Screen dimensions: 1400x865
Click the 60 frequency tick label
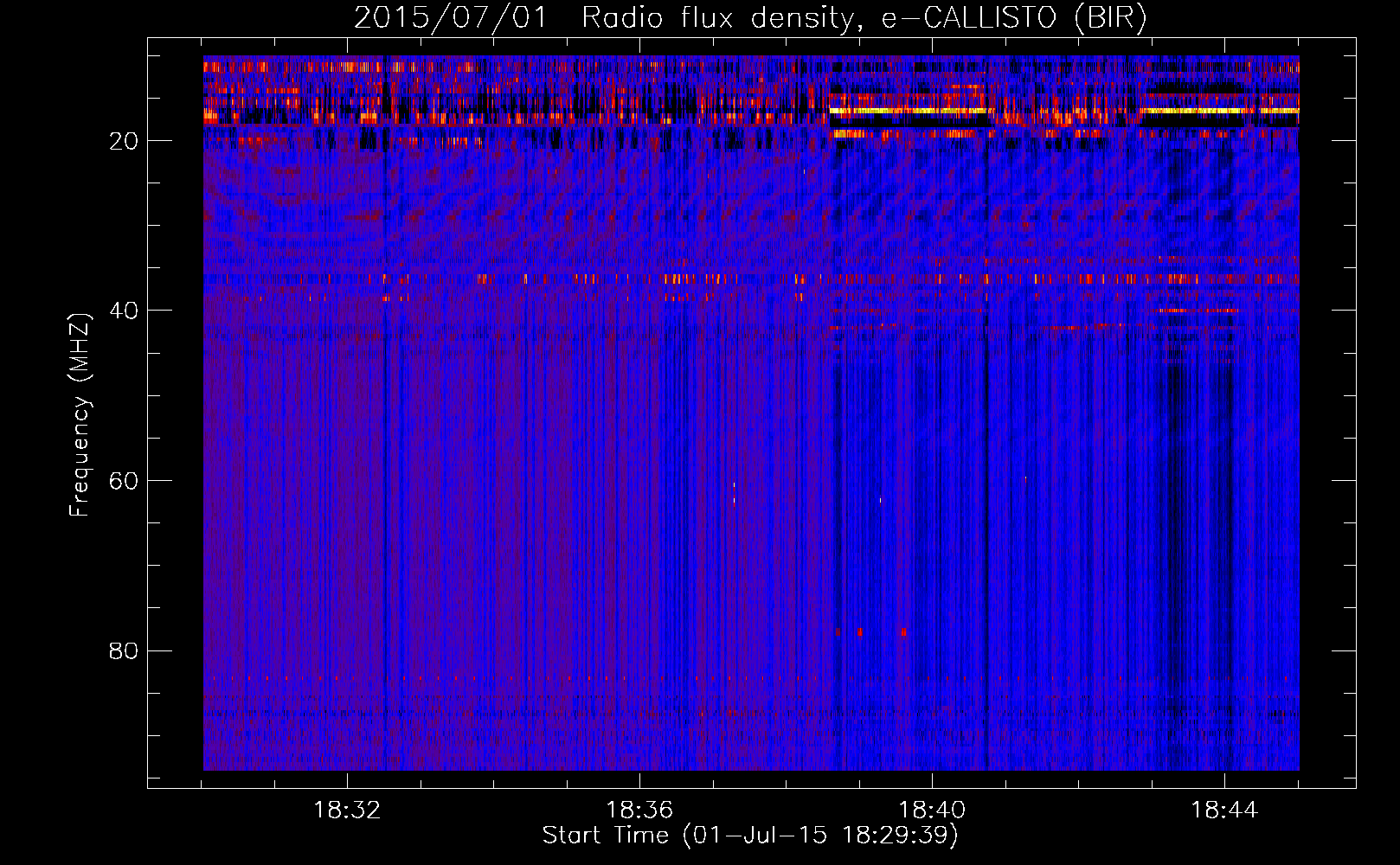[x=124, y=481]
